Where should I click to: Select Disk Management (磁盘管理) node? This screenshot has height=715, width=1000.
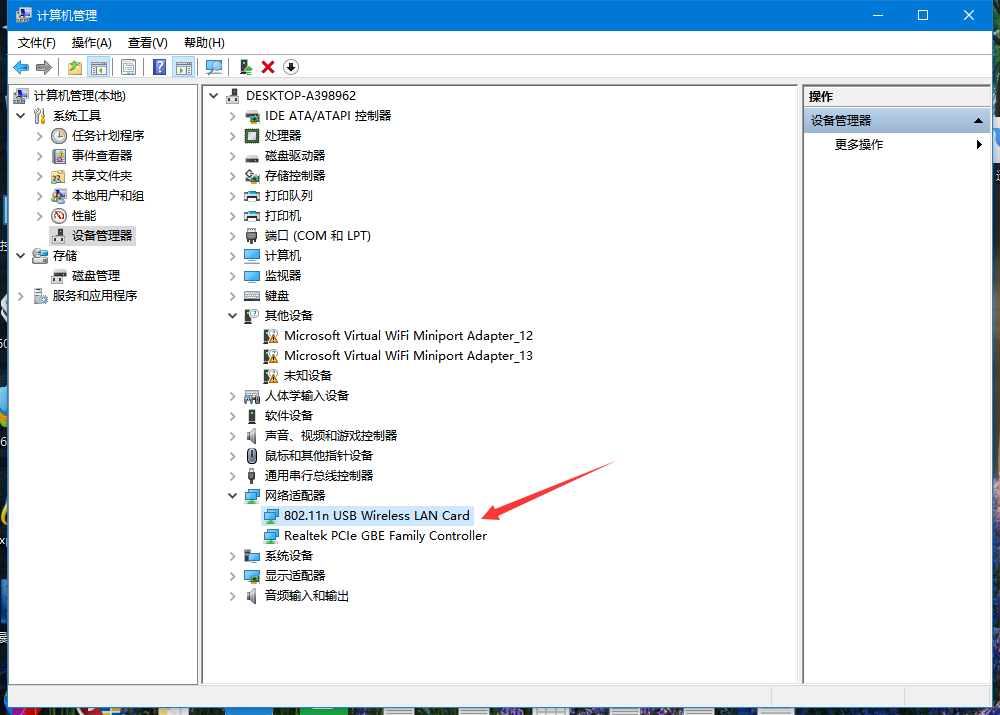(x=96, y=276)
